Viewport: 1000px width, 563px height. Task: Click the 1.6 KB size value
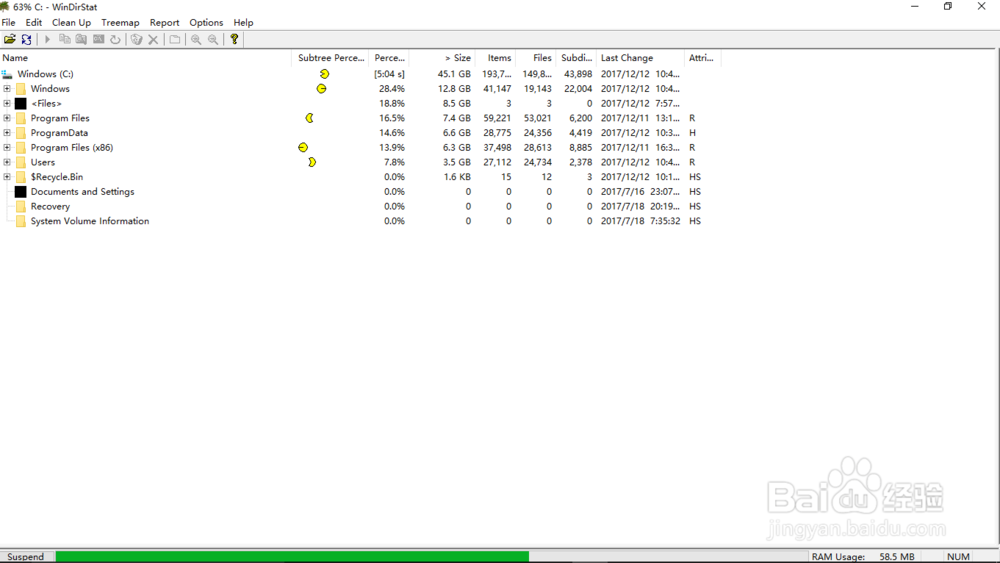click(x=457, y=177)
